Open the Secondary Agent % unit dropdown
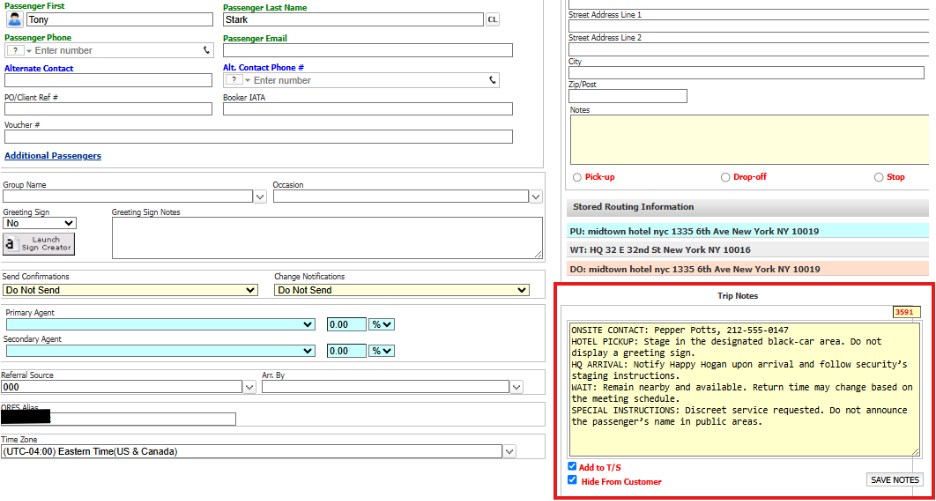This screenshot has width=936, height=501. pyautogui.click(x=381, y=351)
